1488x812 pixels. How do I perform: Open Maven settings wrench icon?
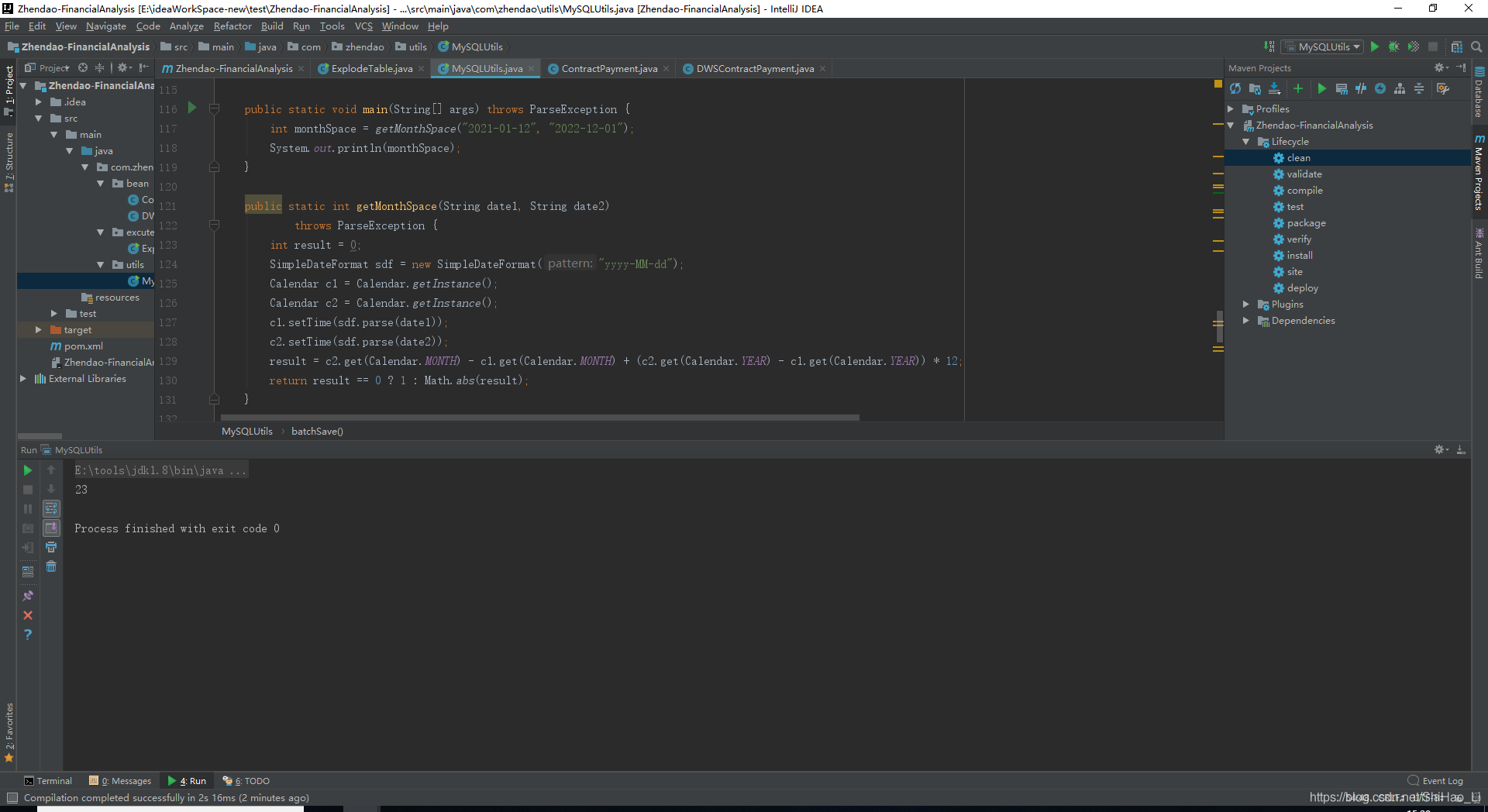tap(1443, 88)
